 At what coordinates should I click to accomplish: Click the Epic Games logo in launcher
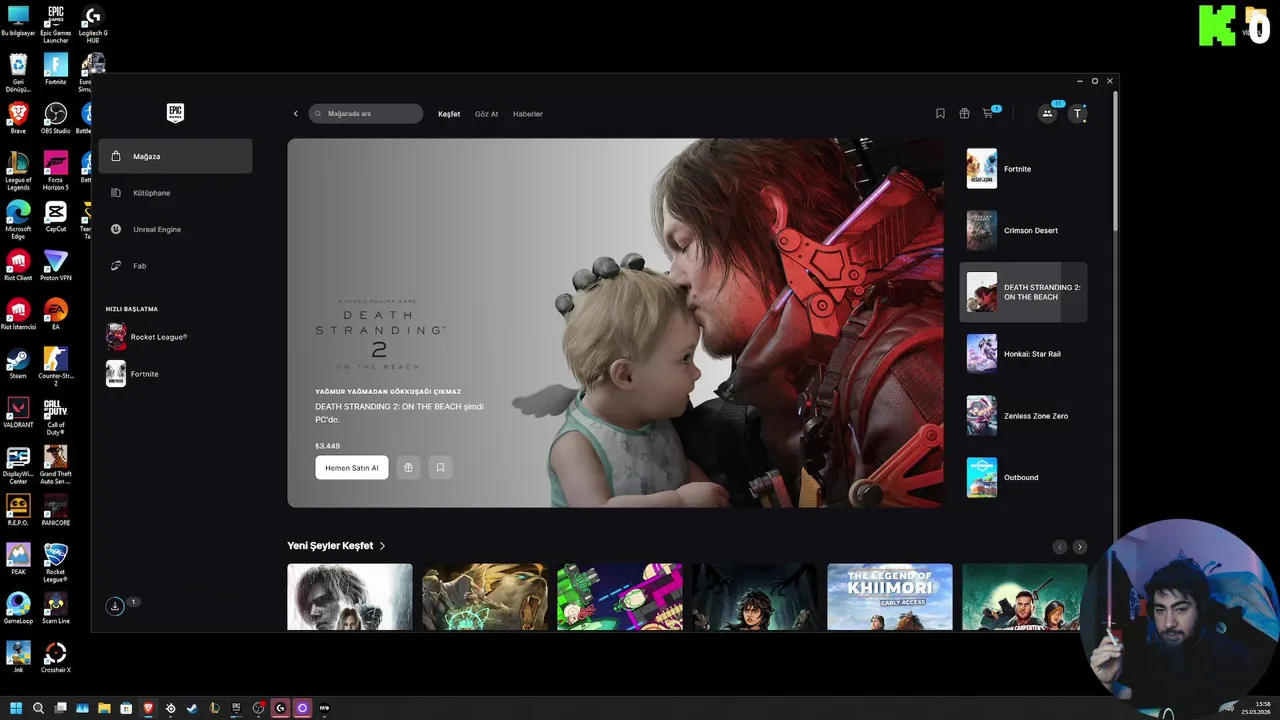click(x=176, y=113)
